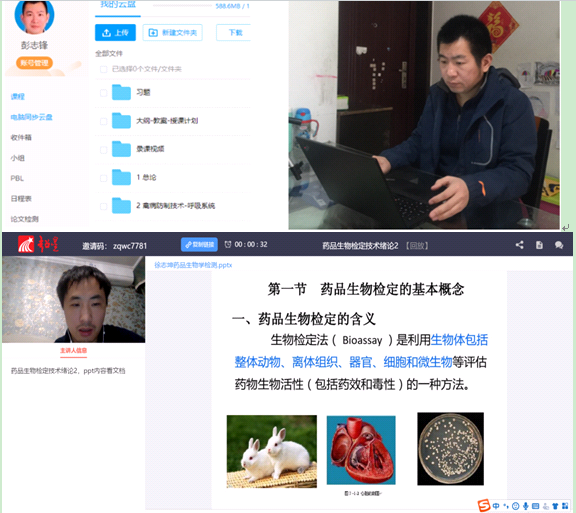Open Sogou soft keyboard icon
The image size is (576, 513).
[x=535, y=506]
